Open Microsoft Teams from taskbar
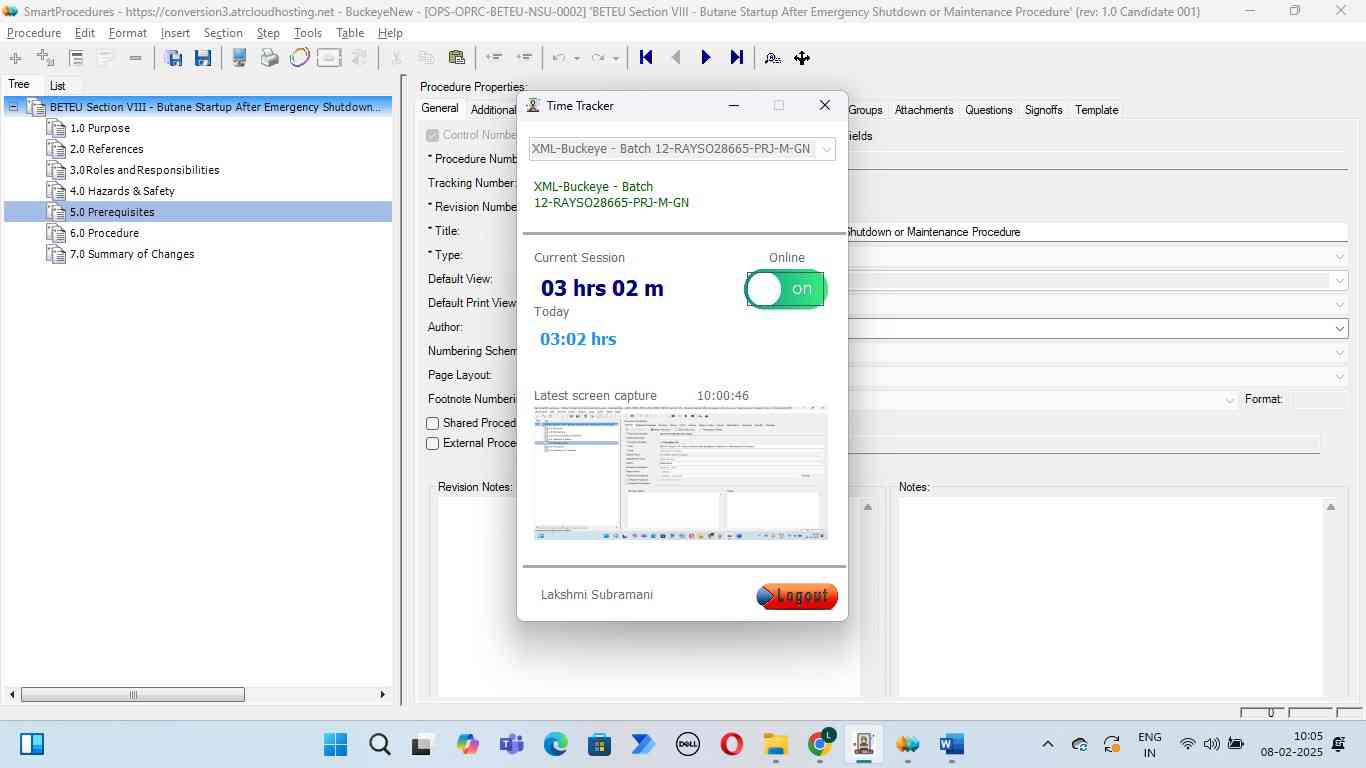Screen dimensions: 1366x768 click(512, 744)
